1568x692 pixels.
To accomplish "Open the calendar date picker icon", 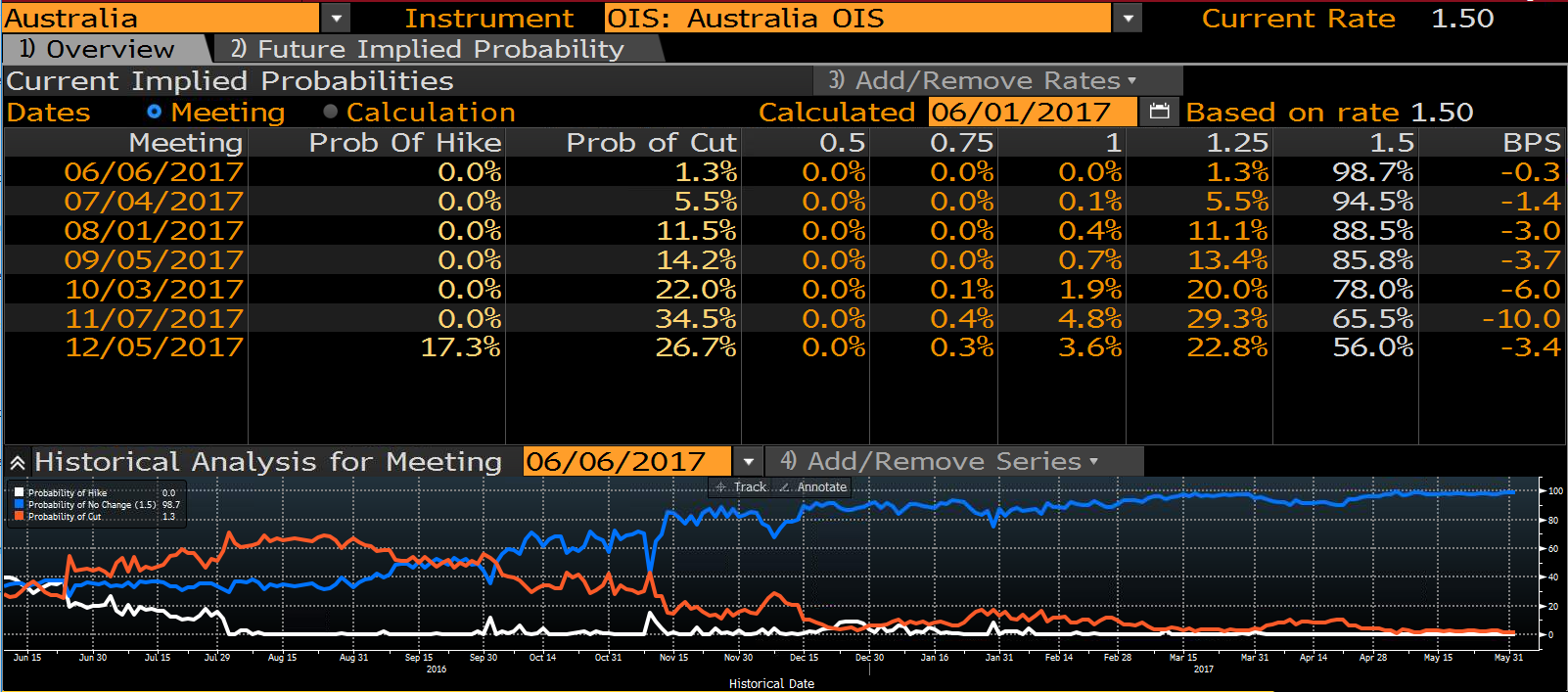I will click(1159, 112).
